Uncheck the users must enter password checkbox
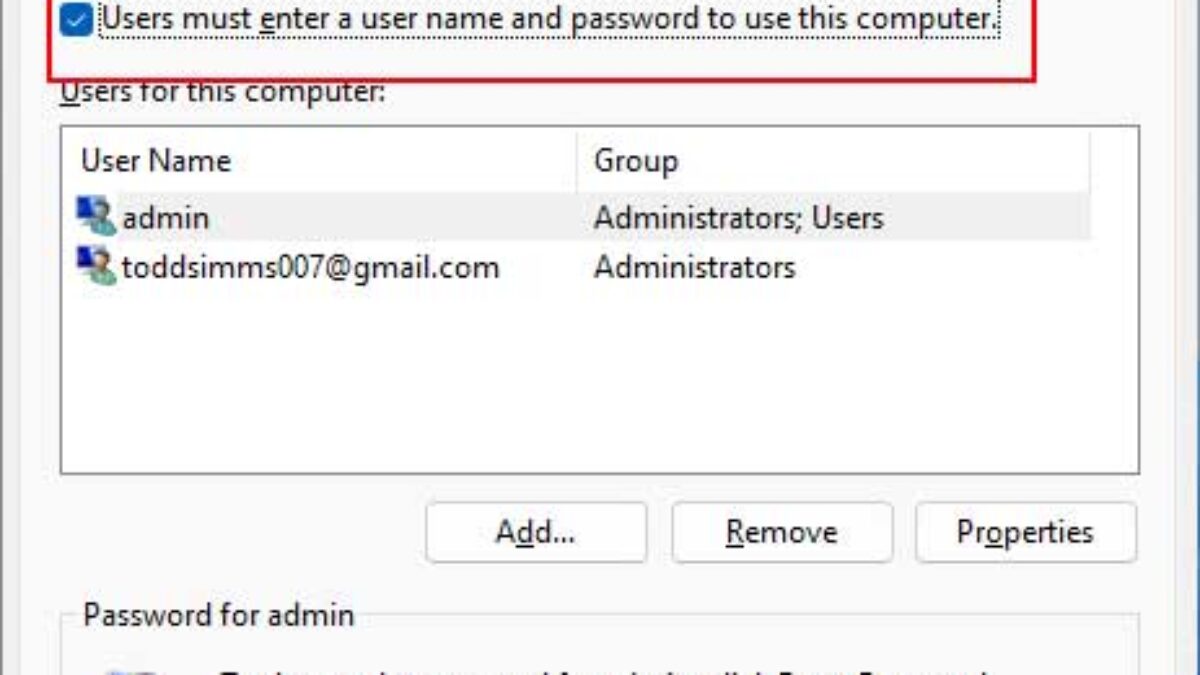This screenshot has width=1200, height=675. [x=76, y=20]
